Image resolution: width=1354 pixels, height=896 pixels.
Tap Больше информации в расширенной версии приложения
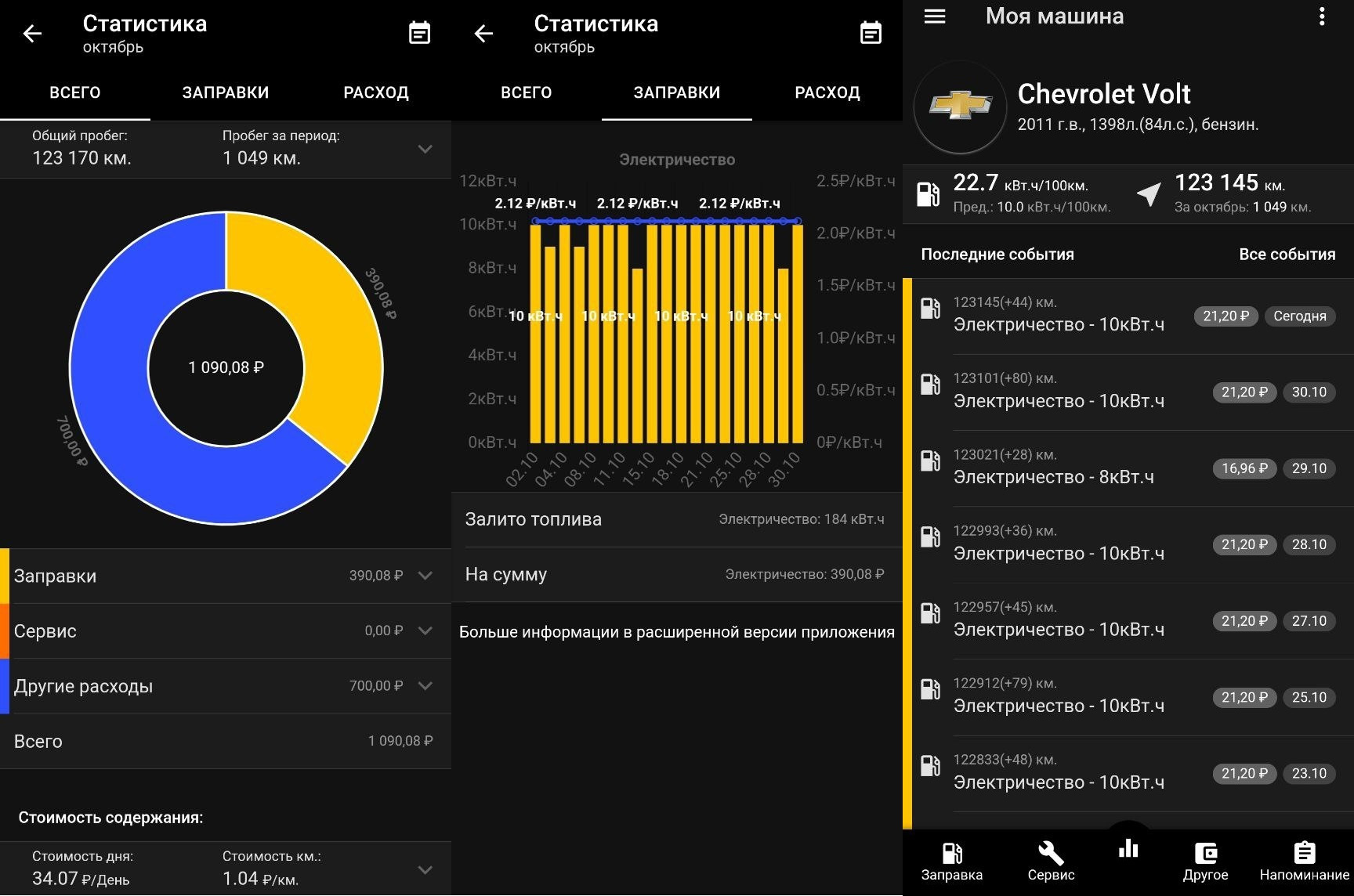(x=677, y=632)
